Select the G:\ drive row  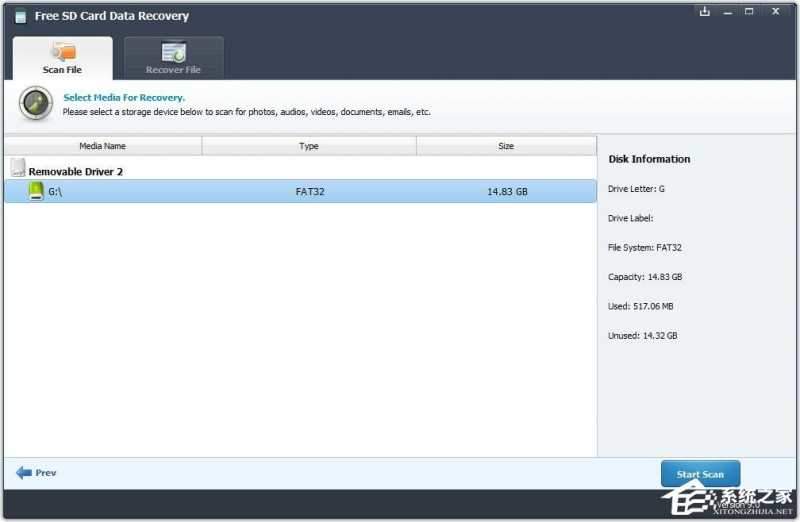coord(301,191)
